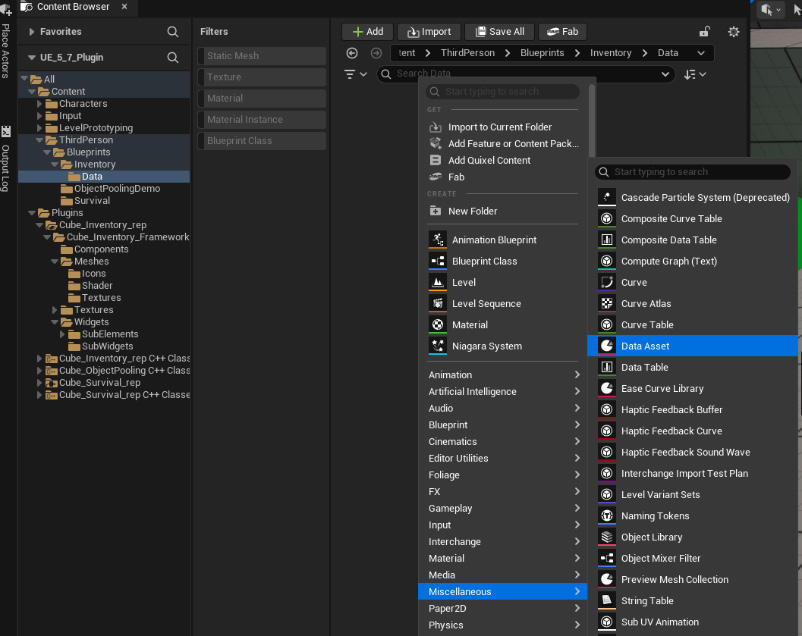Open the Output Log side tab
This screenshot has width=802, height=636.
6,160
